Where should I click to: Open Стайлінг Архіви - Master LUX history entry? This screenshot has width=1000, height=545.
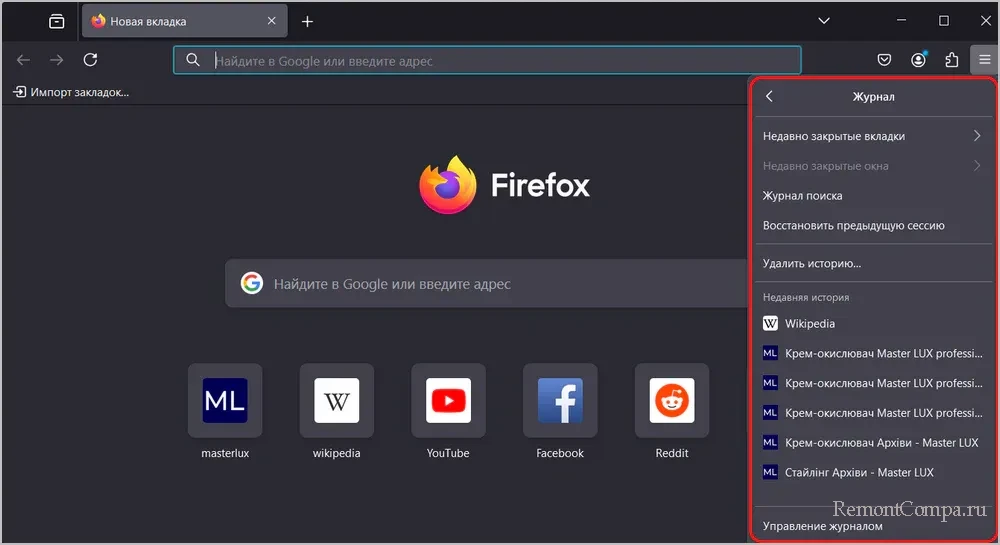point(872,473)
